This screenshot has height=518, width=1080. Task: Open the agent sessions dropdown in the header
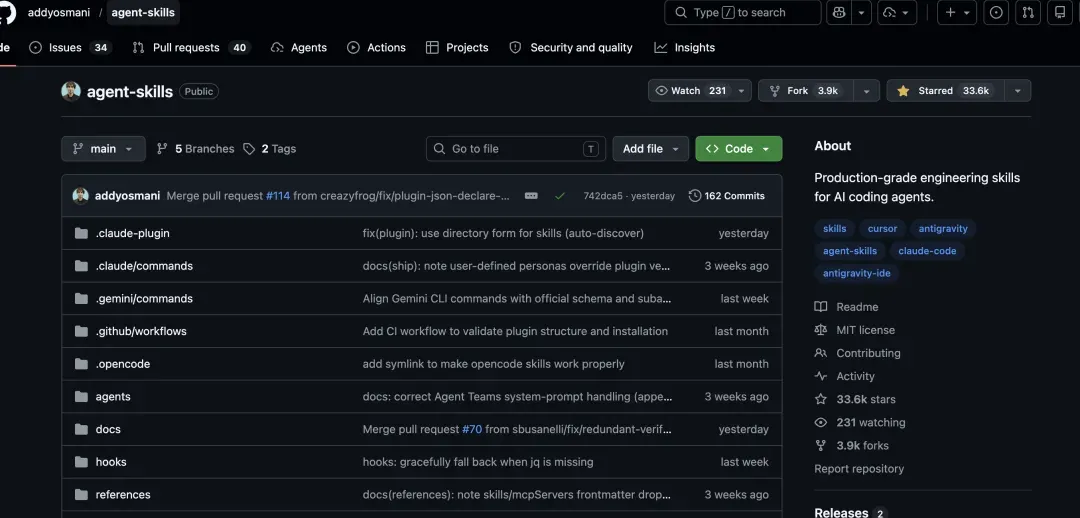click(x=897, y=12)
